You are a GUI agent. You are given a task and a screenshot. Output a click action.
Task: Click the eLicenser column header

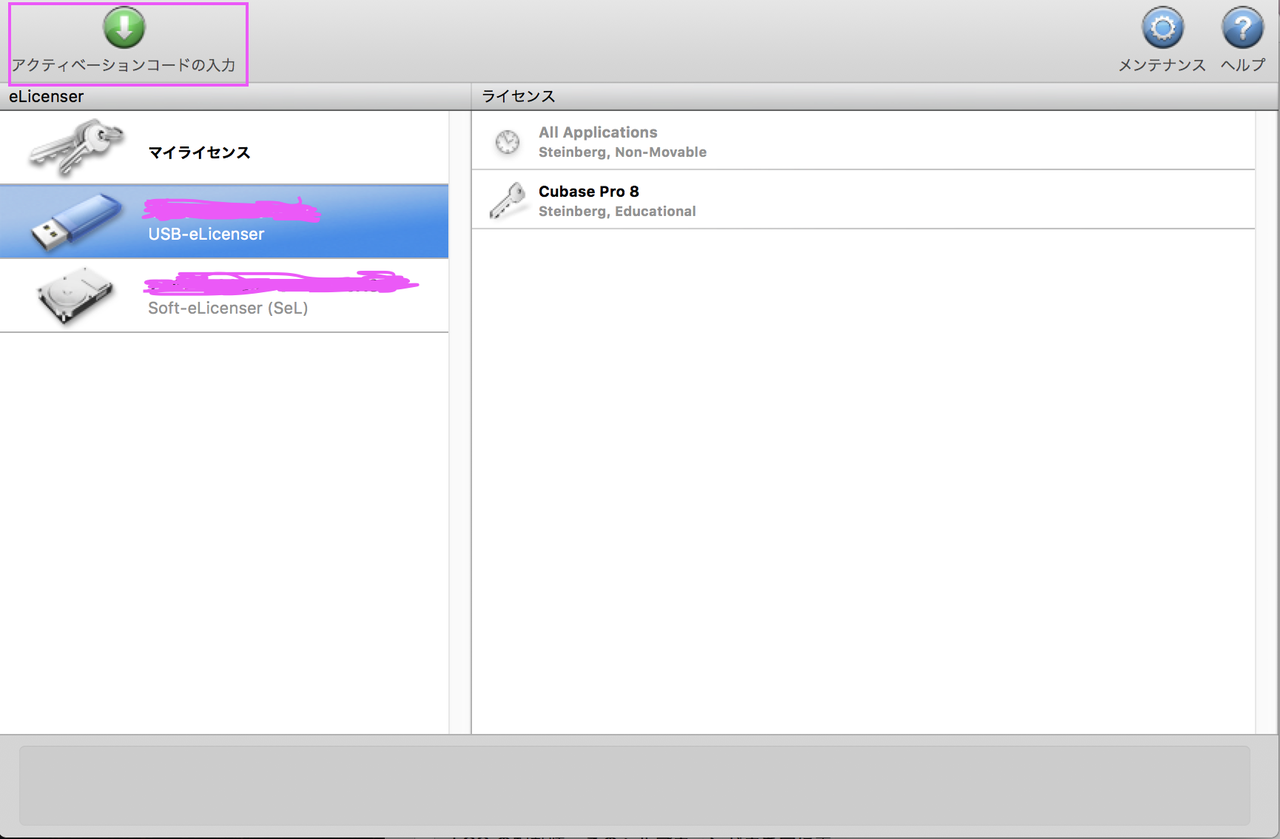pyautogui.click(x=235, y=96)
